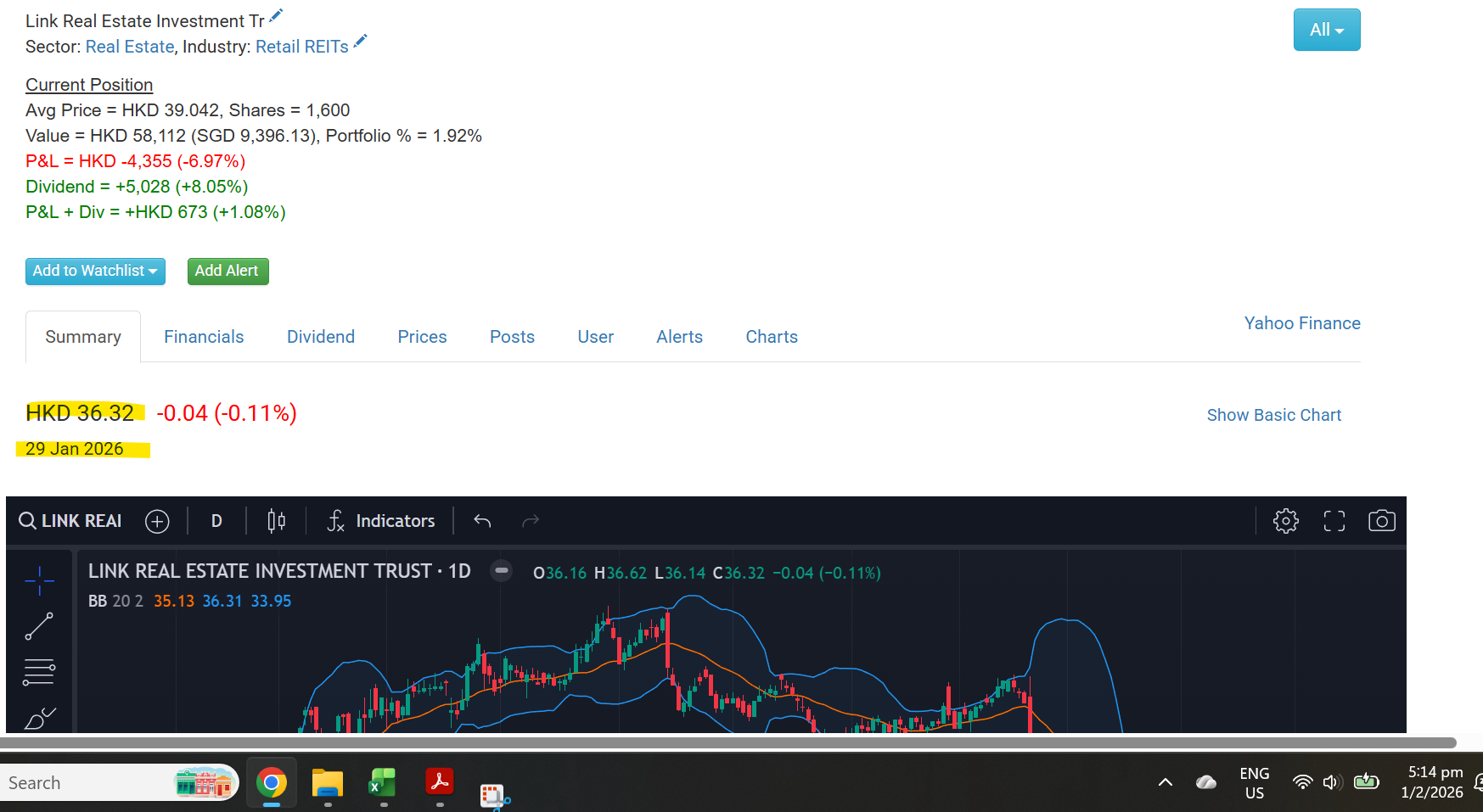
Task: Open Add to Watchlist dropdown
Action: click(95, 271)
